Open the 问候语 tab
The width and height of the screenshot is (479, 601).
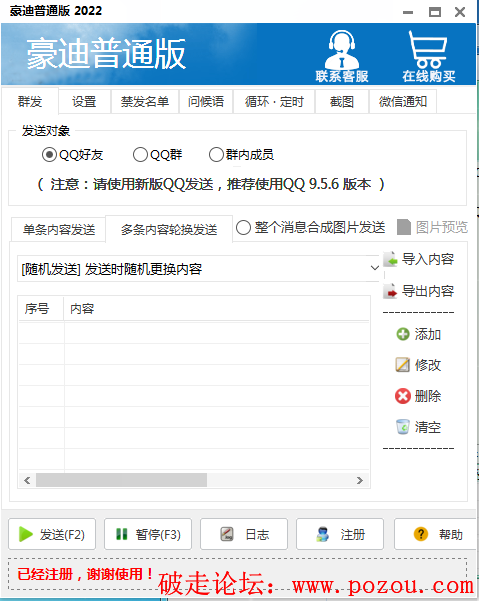(x=206, y=102)
